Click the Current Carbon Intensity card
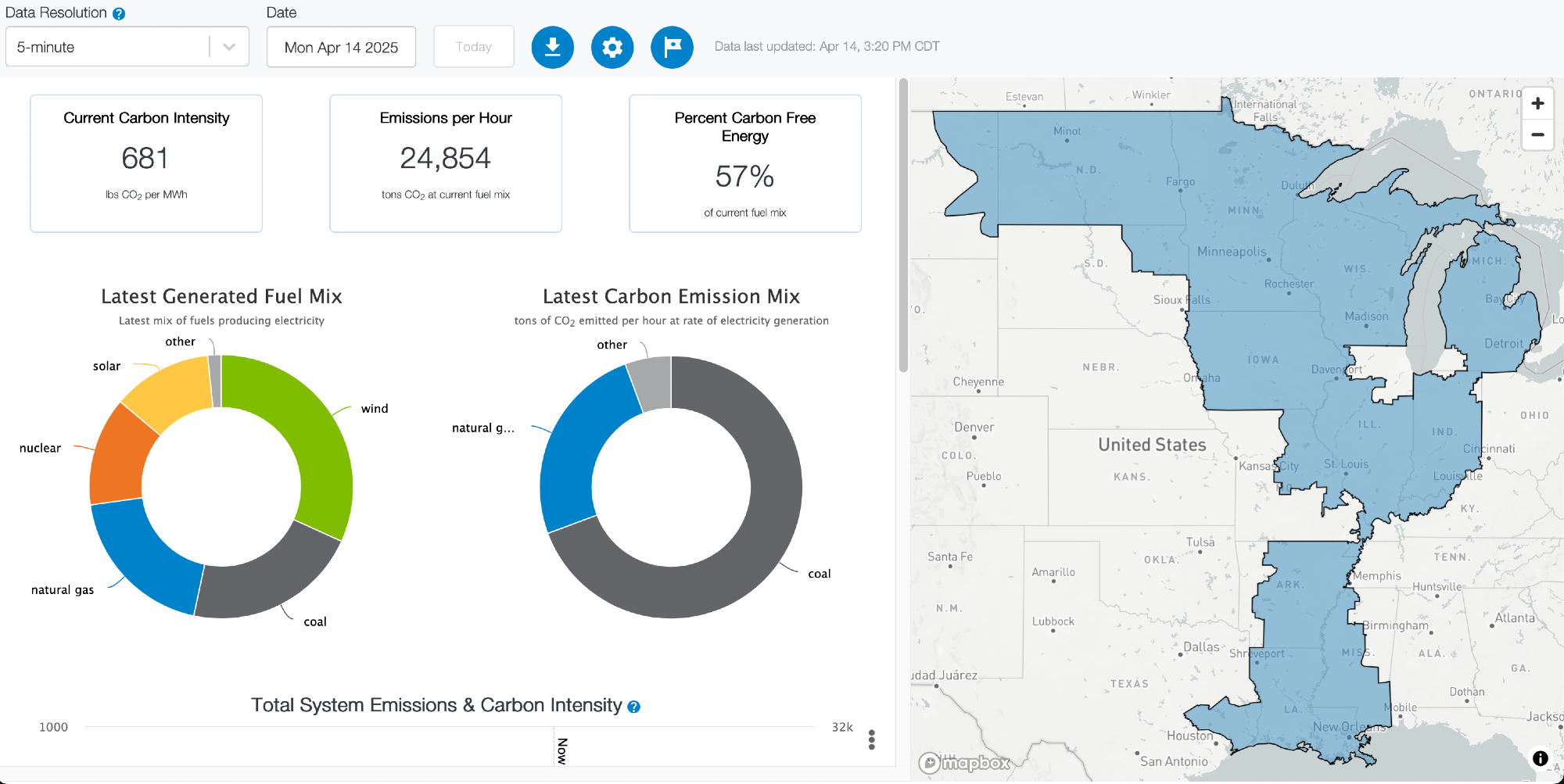 [x=146, y=163]
